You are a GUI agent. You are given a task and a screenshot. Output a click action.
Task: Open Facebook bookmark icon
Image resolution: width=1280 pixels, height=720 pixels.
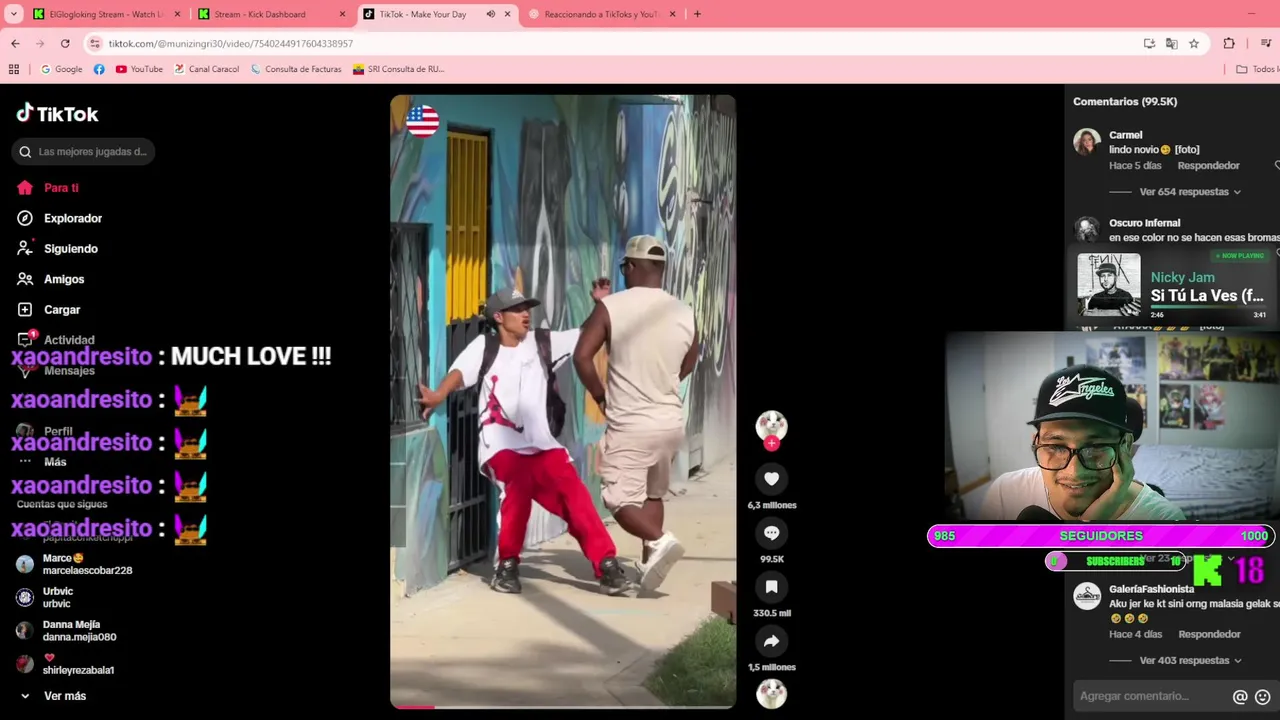(x=99, y=69)
